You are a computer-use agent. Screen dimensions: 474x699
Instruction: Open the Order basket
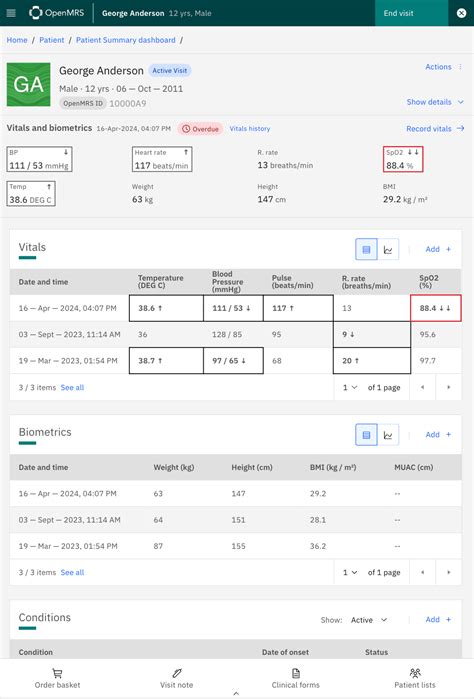pos(57,673)
